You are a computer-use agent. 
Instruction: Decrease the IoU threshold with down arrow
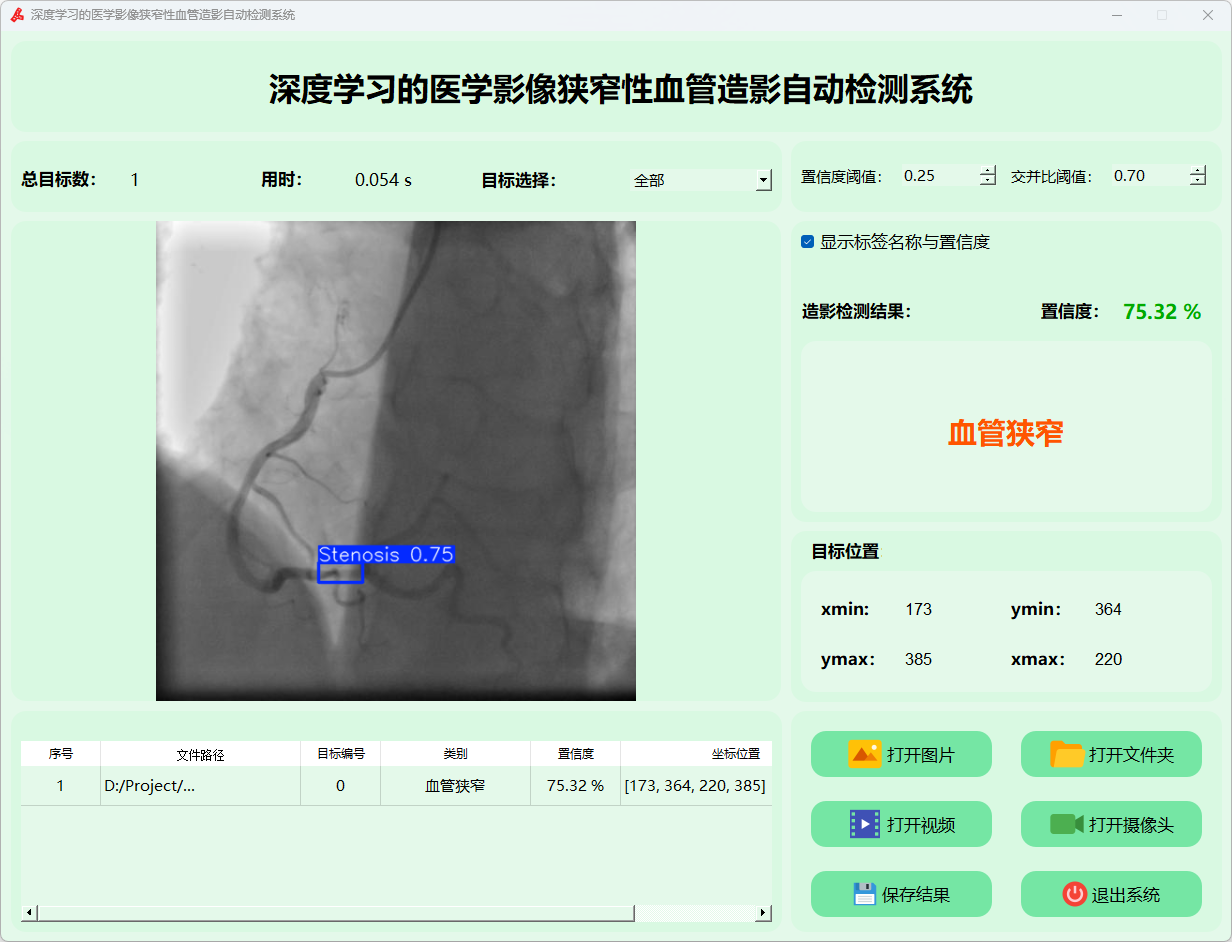[1198, 181]
